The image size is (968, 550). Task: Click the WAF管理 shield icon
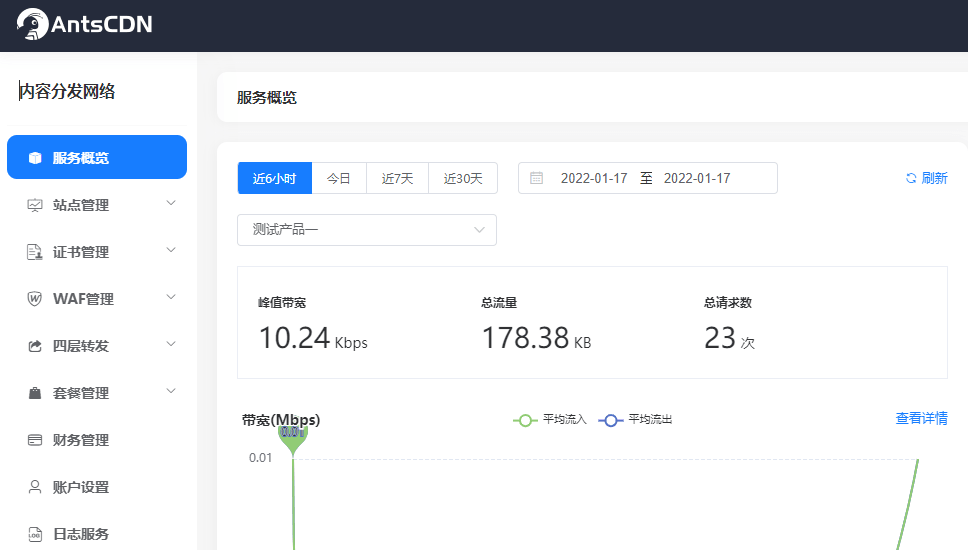(x=35, y=299)
